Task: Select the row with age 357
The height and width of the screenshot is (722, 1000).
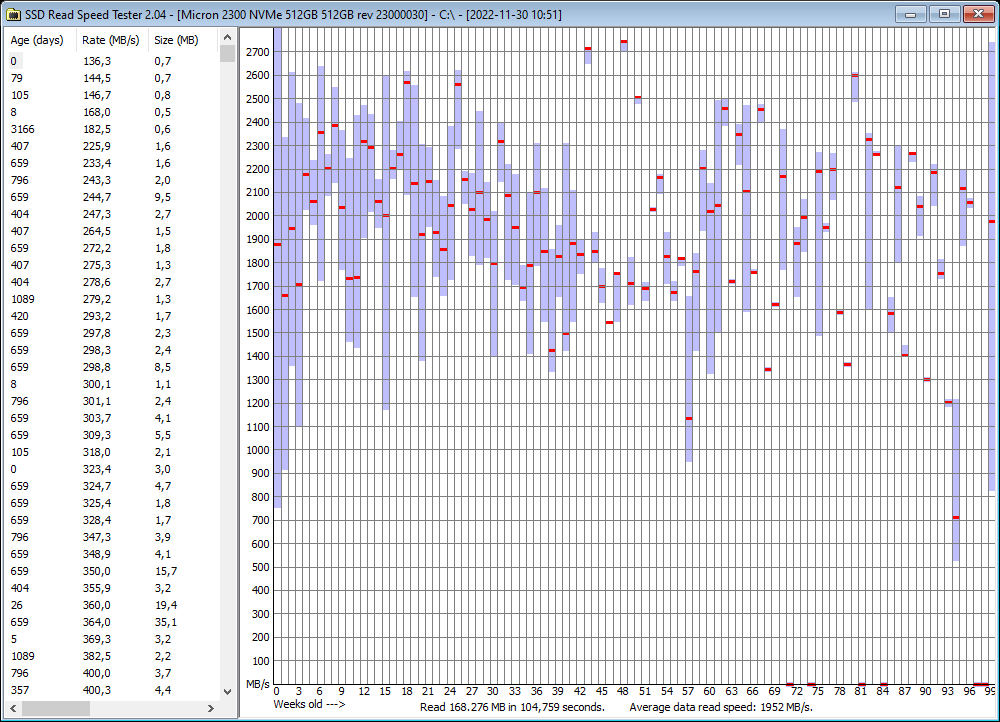Action: (112, 690)
